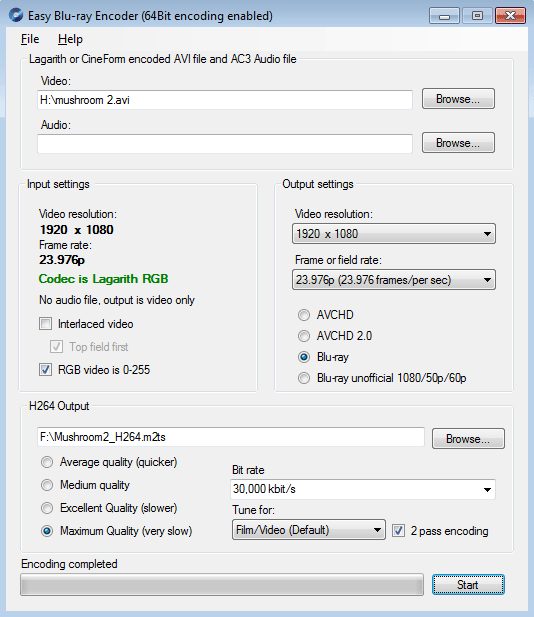Screen dimensions: 534x617
Task: Close the Easy Blu-ray Encoder window
Action: click(x=510, y=16)
